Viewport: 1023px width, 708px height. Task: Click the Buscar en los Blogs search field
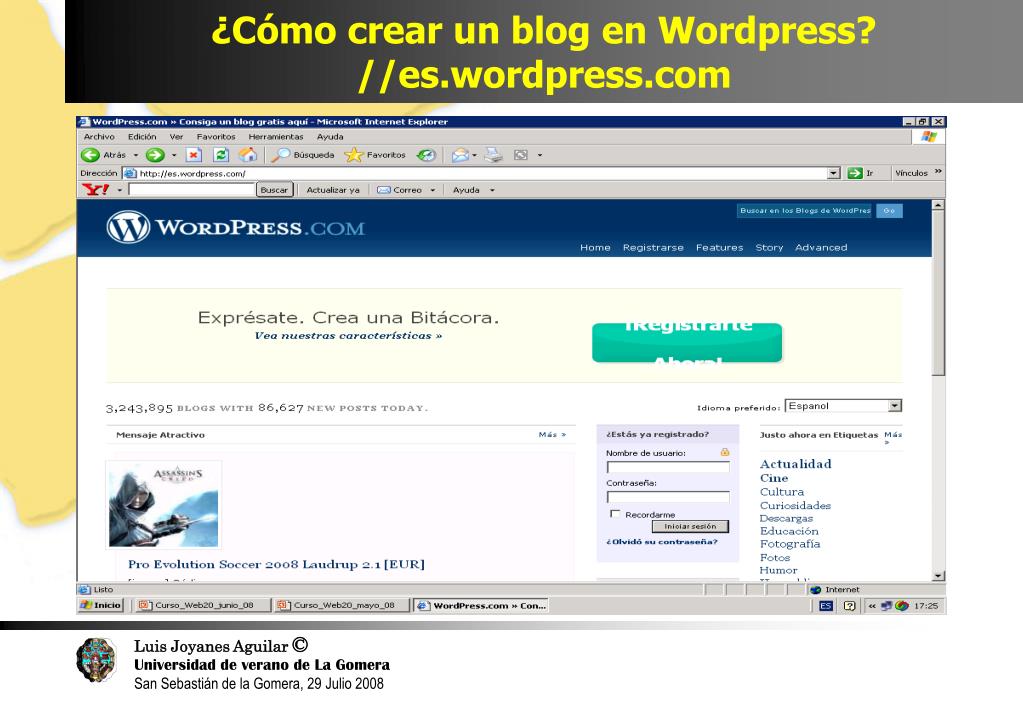pyautogui.click(x=805, y=210)
